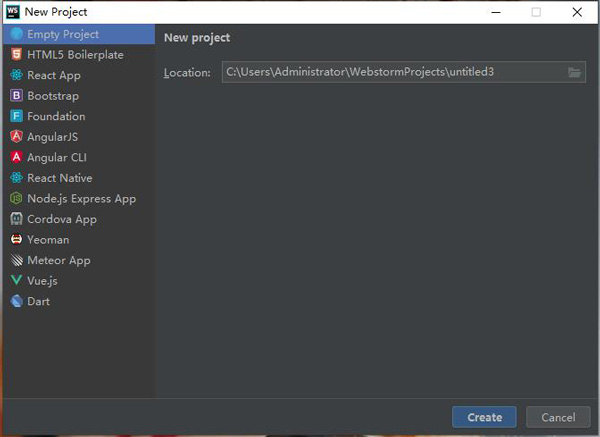Screen dimensions: 600x437
Task: Click the React Native atom icon
Action: click(x=16, y=178)
